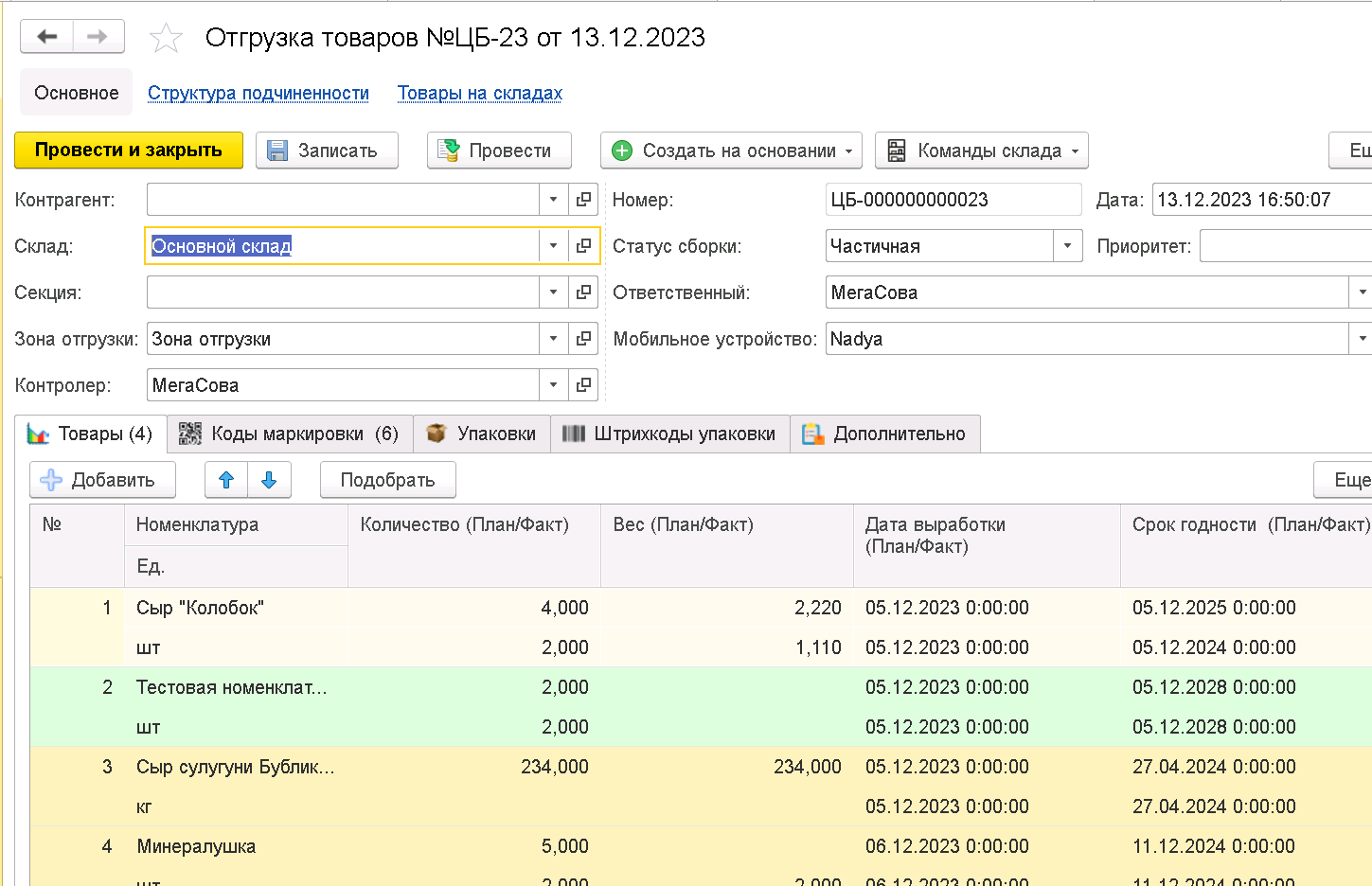Screen dimensions: 1372x886
Task: Click the Дата выработки column header
Action: 987,544
